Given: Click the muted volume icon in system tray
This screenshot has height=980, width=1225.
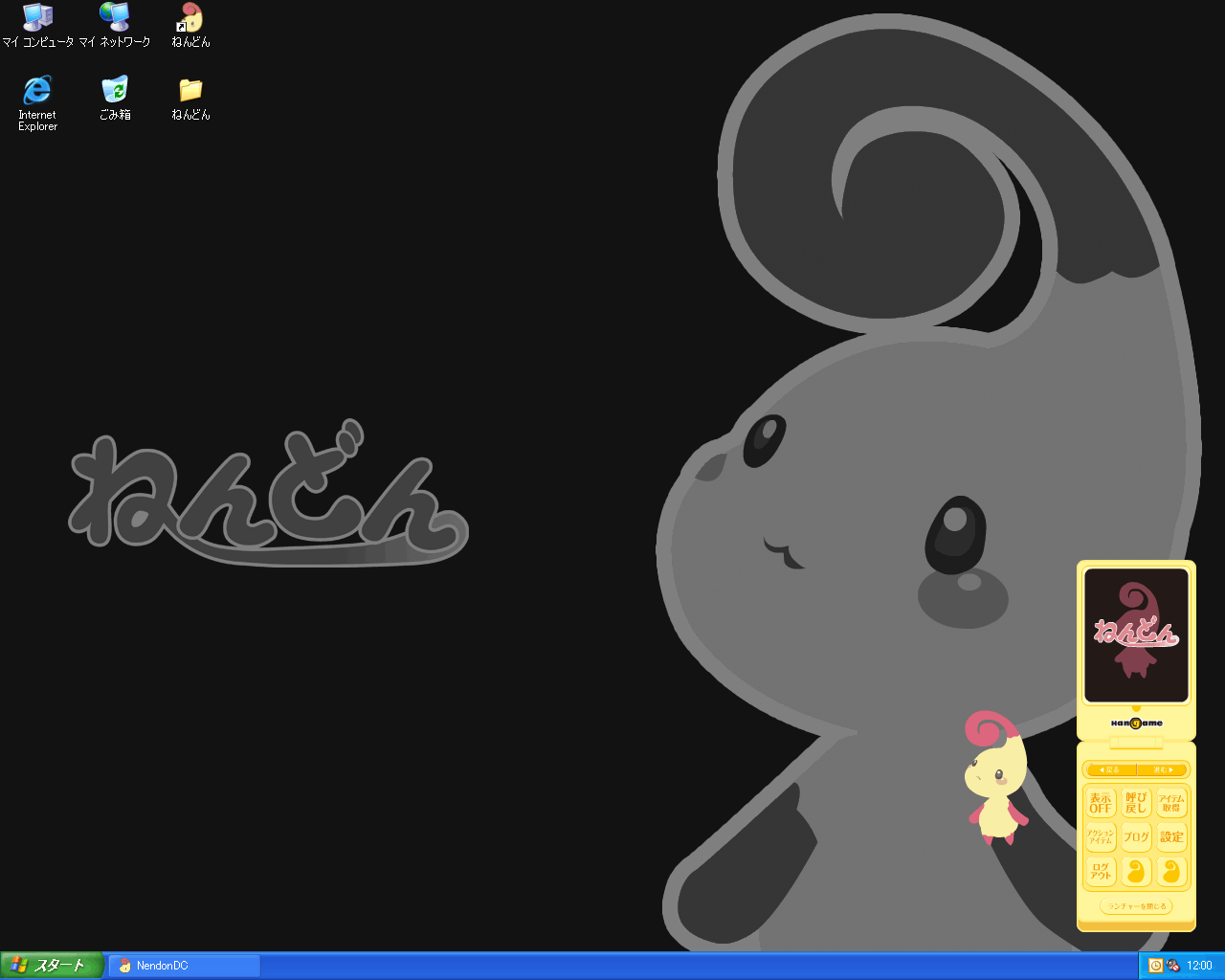Looking at the screenshot, I should click(x=1172, y=966).
